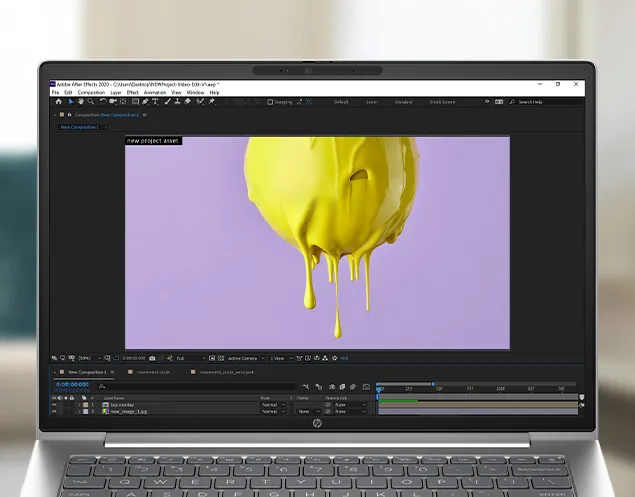
Task: Click the timeline current time indicator
Action: 378,388
